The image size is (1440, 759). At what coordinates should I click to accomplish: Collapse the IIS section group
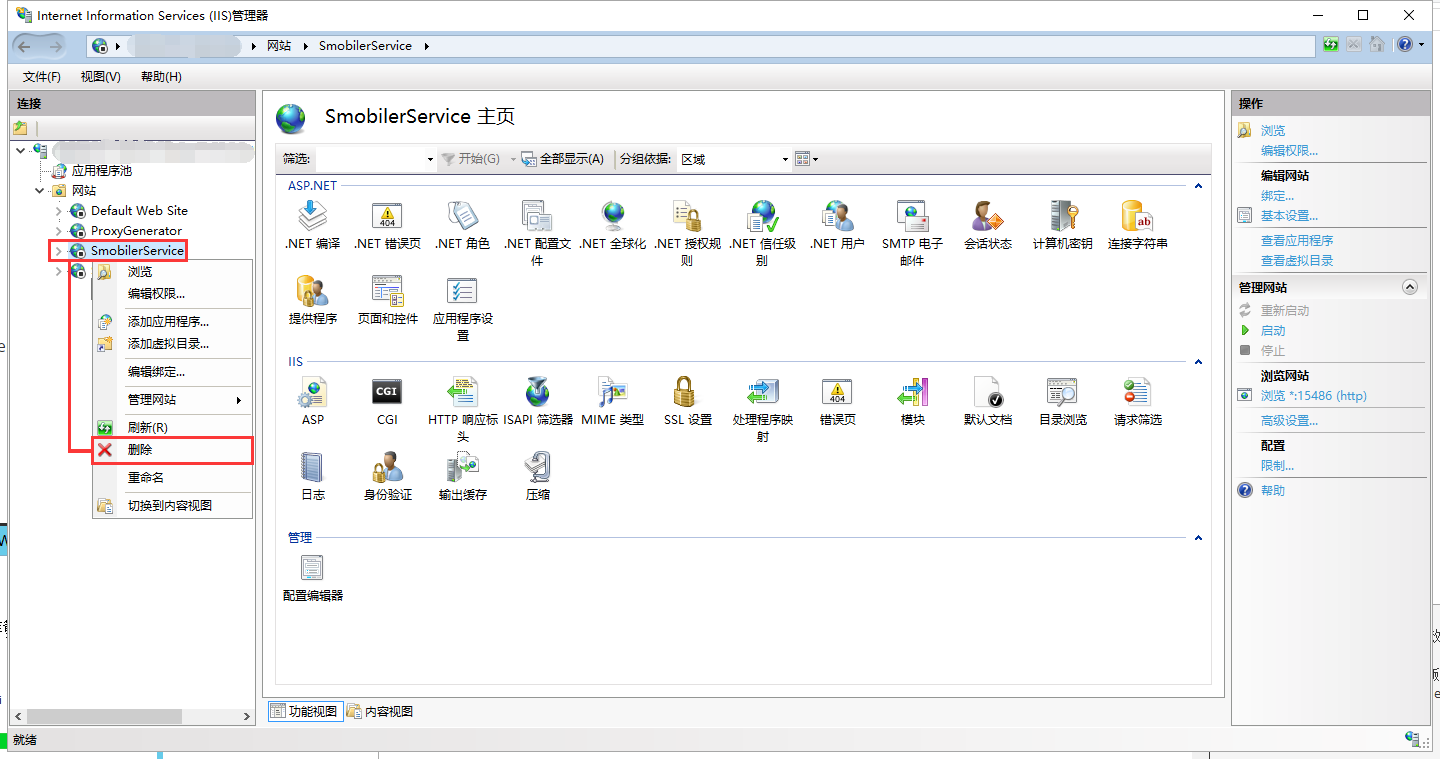click(x=1198, y=362)
